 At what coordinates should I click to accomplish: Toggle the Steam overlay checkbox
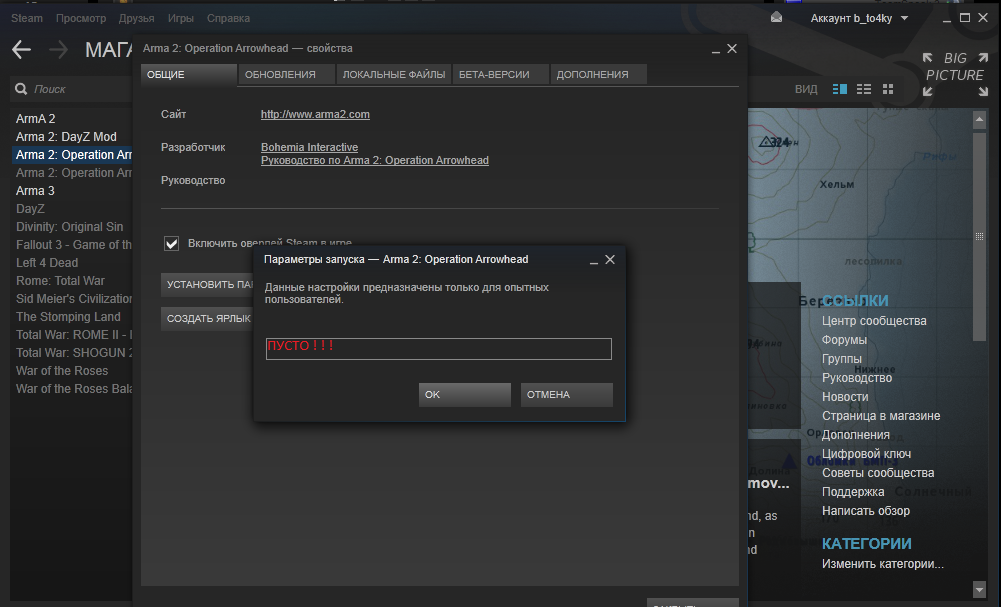click(x=171, y=243)
